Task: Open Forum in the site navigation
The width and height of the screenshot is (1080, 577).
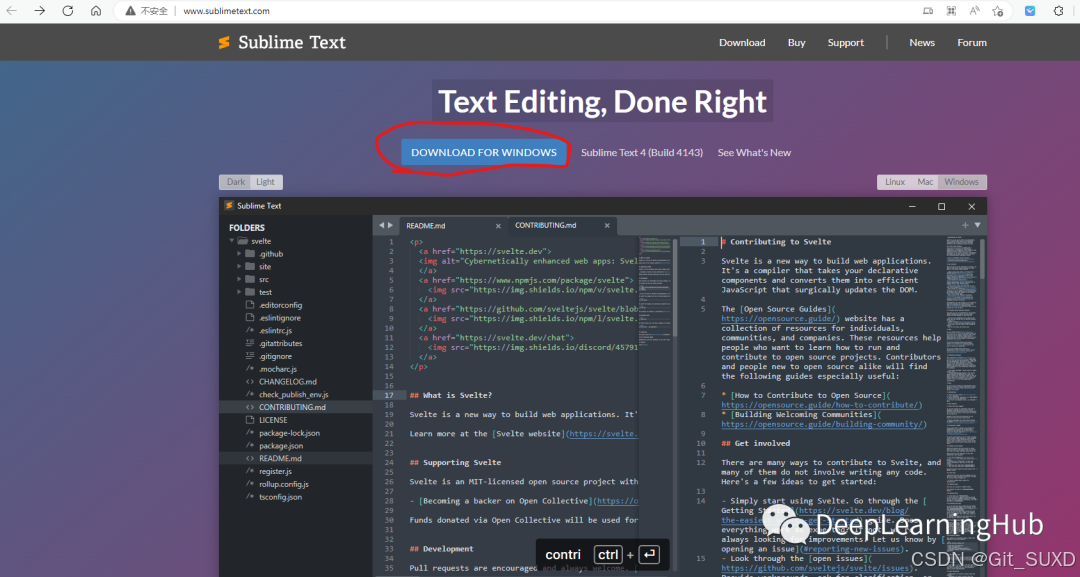Action: [x=972, y=43]
